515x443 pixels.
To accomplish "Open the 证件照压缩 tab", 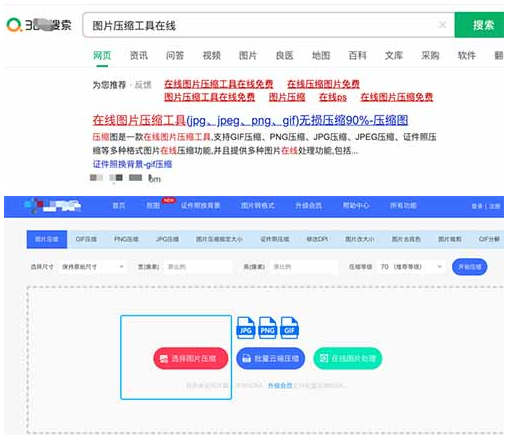I will click(x=275, y=239).
